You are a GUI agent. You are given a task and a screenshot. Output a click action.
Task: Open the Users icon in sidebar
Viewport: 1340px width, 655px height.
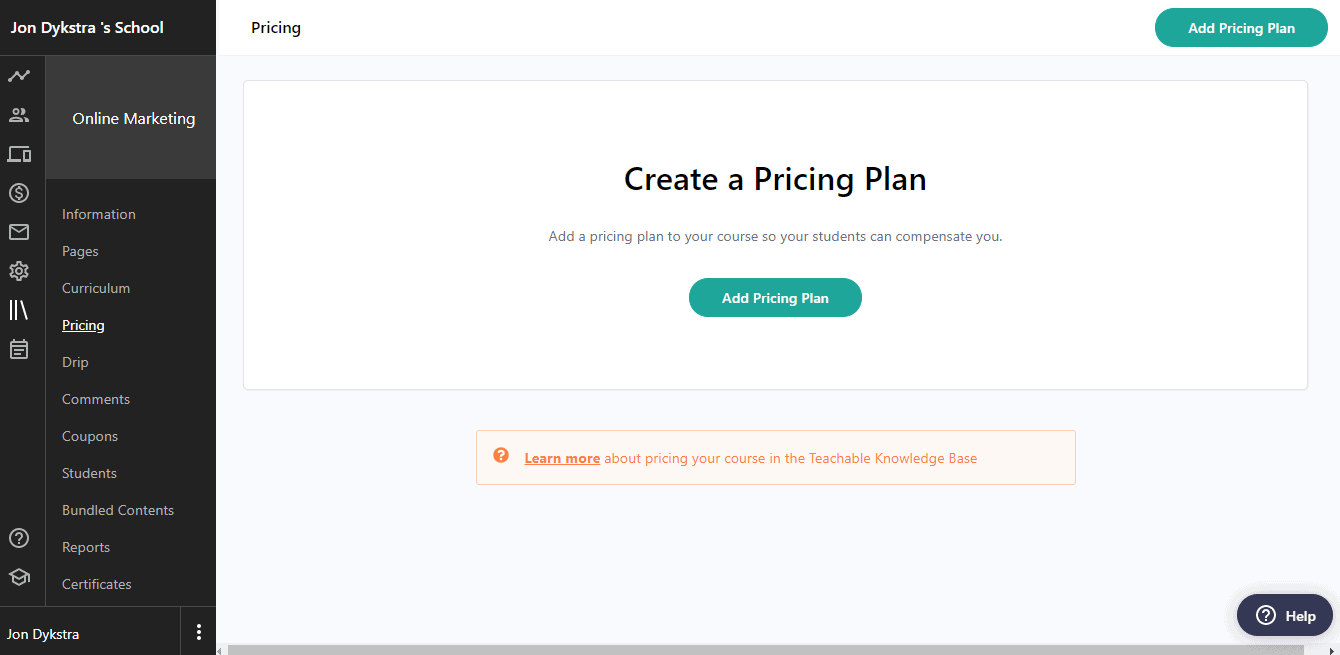pos(19,115)
